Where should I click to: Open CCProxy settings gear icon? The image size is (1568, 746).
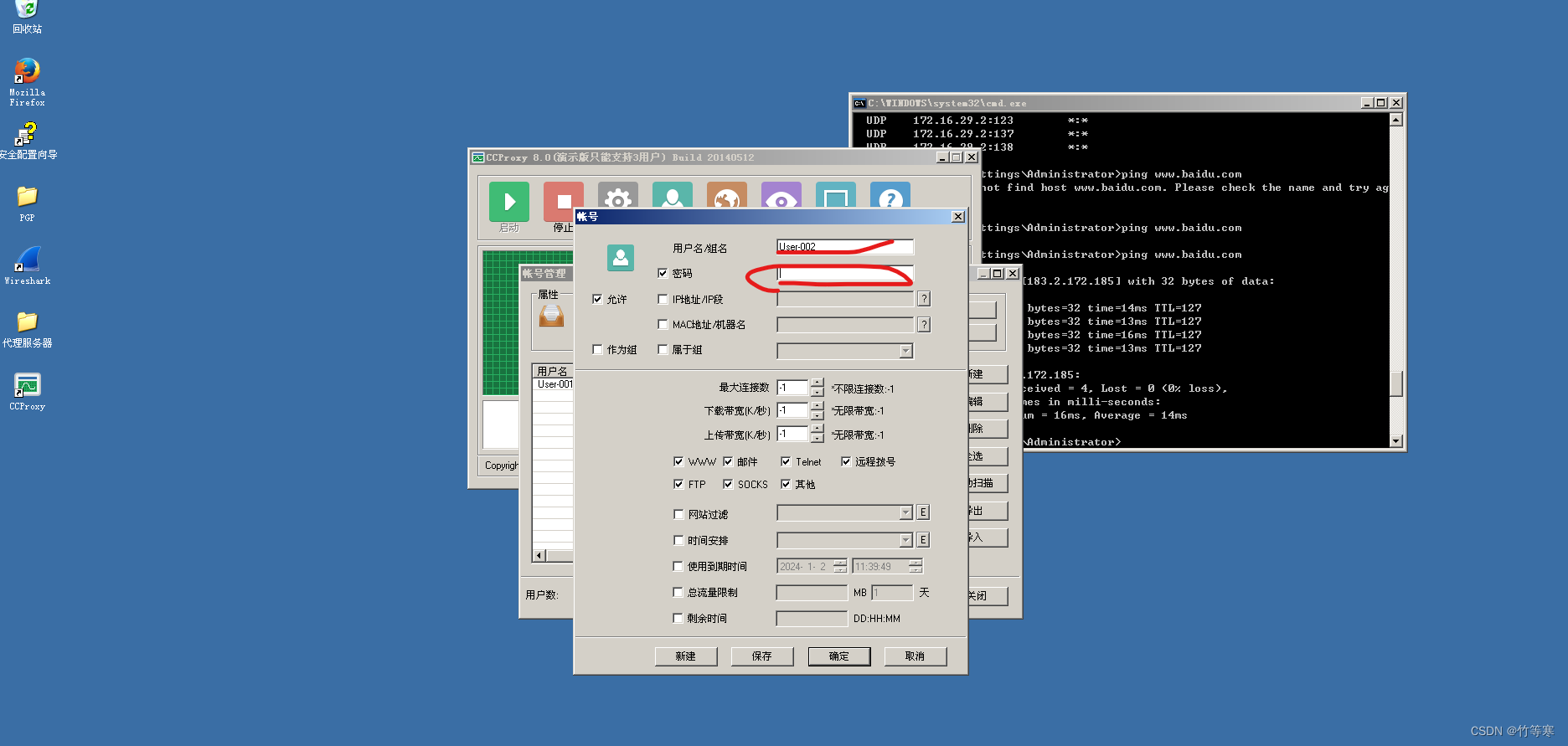(618, 195)
